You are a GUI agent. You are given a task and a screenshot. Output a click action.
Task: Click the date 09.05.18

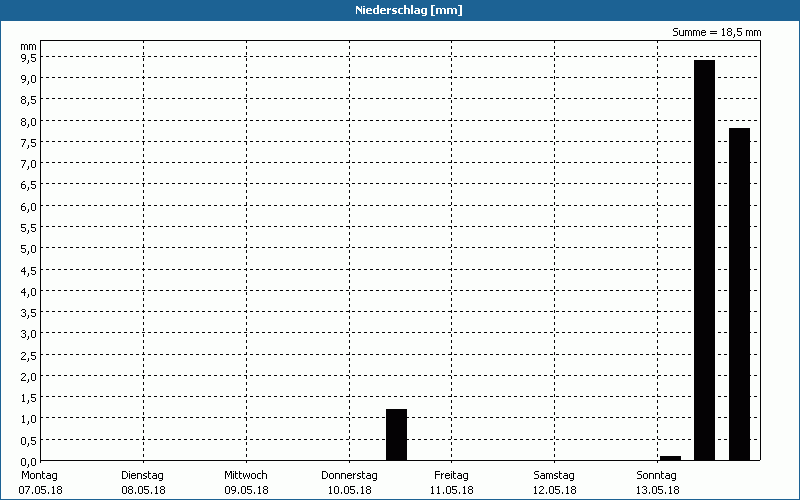[246, 491]
